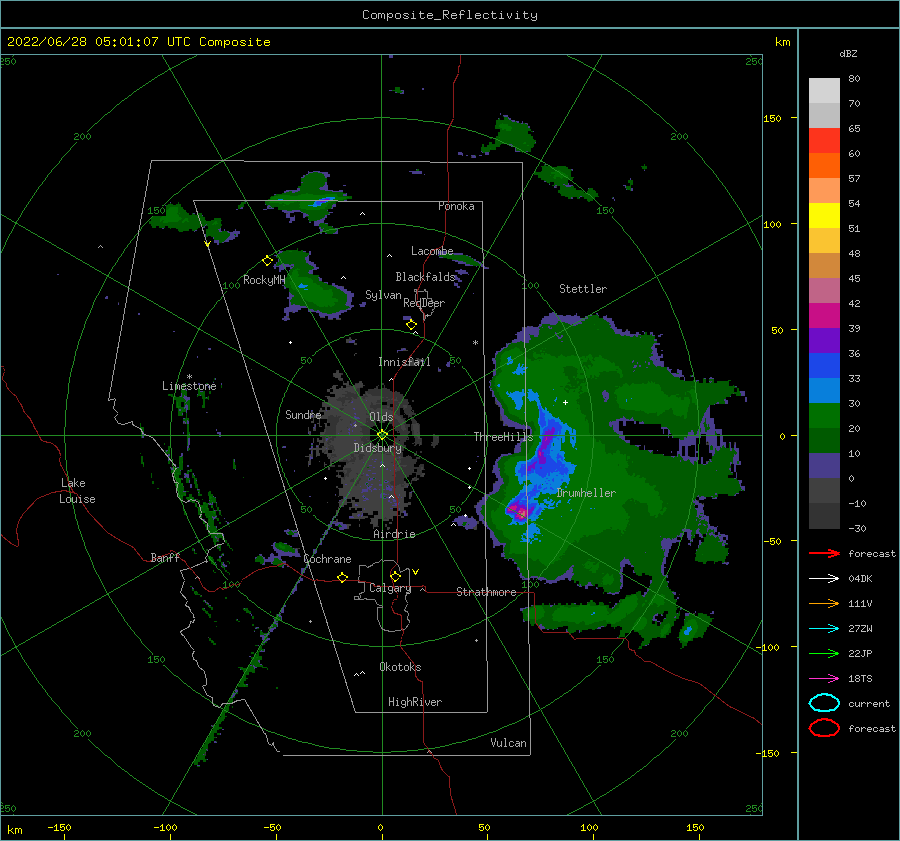Click the red 65-60 dBZ color swatch
The height and width of the screenshot is (841, 900).
[824, 141]
